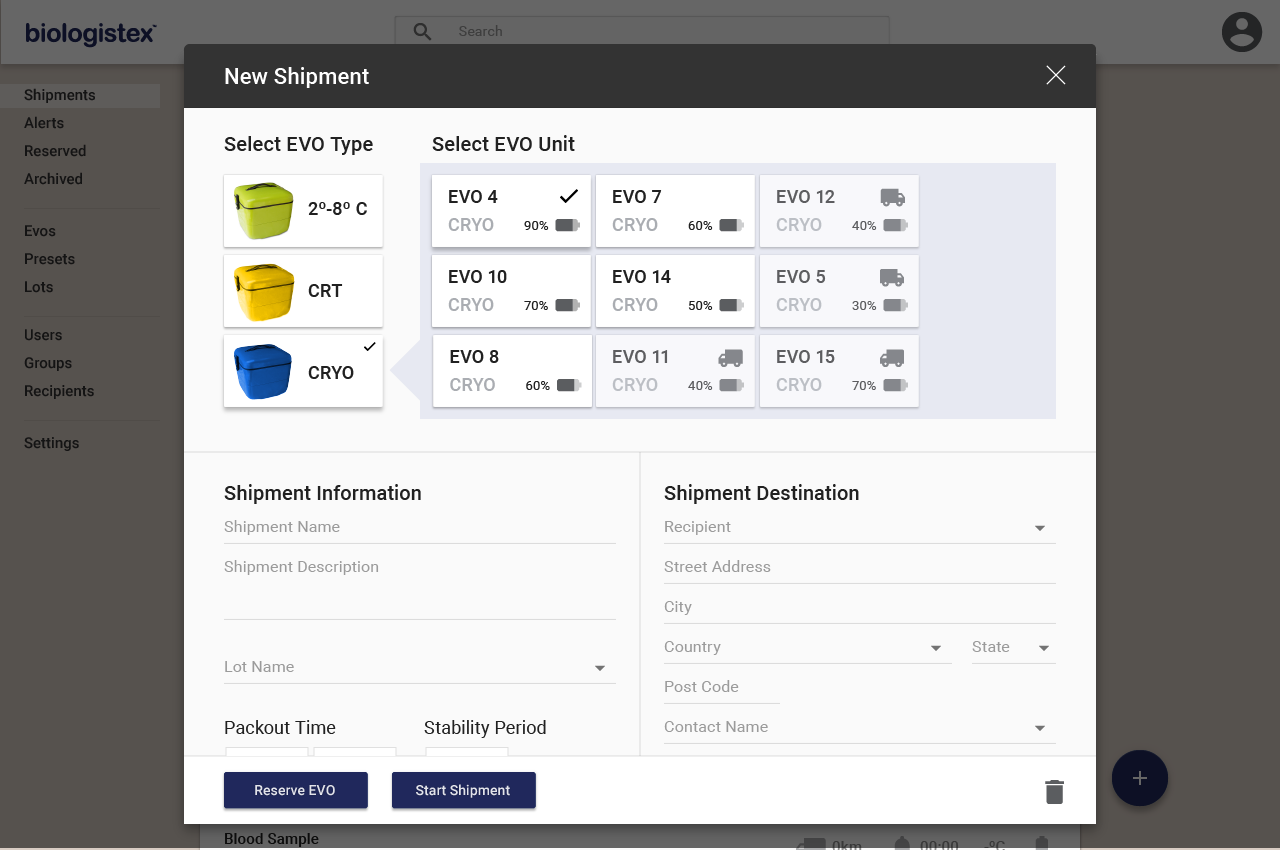1280x850 pixels.
Task: Click the trash icon to delete shipment
Action: (x=1054, y=790)
